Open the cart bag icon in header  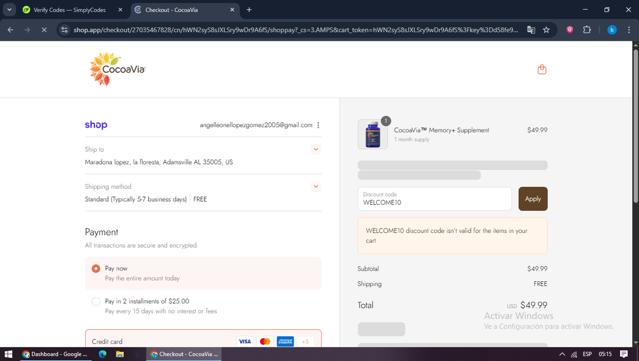point(542,70)
